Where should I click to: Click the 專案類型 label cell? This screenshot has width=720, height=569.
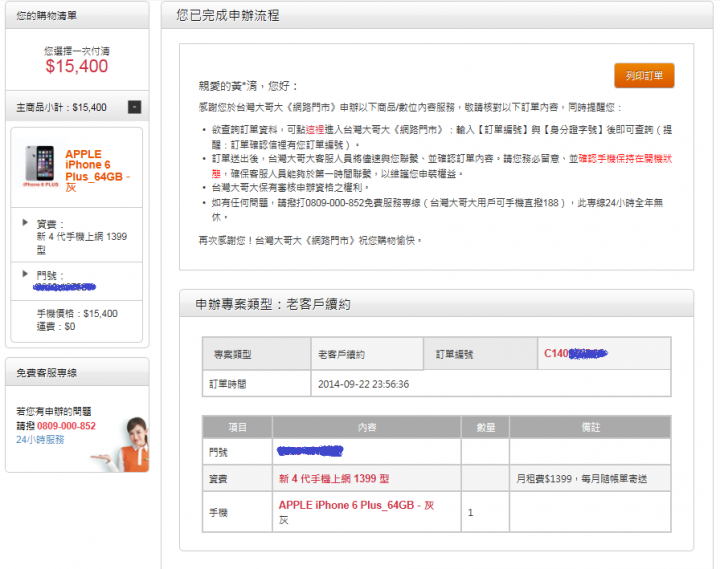(x=256, y=354)
